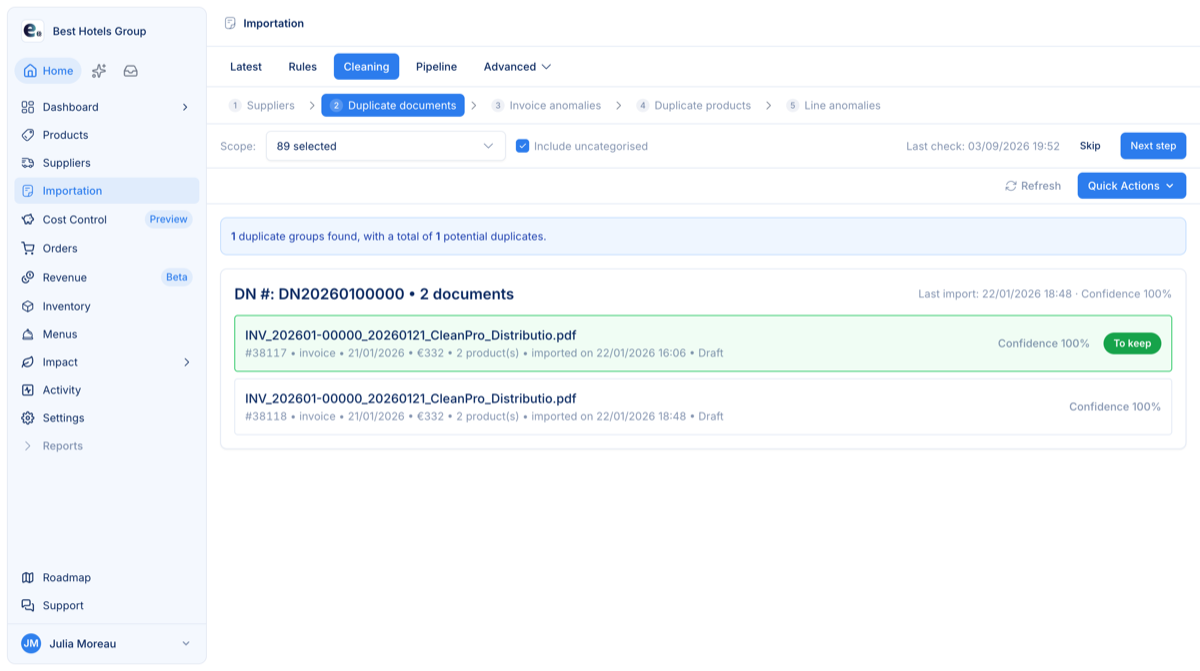The image size is (1200, 671).
Task: Click the 1 duplicate groups found banner
Action: [x=703, y=237]
